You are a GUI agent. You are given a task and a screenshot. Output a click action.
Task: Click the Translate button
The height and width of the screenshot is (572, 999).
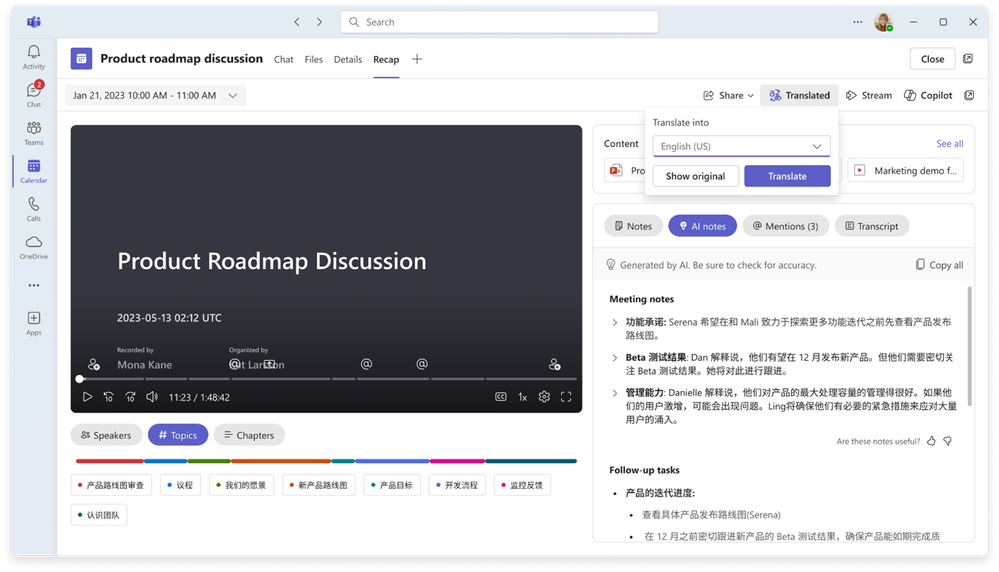pos(787,176)
